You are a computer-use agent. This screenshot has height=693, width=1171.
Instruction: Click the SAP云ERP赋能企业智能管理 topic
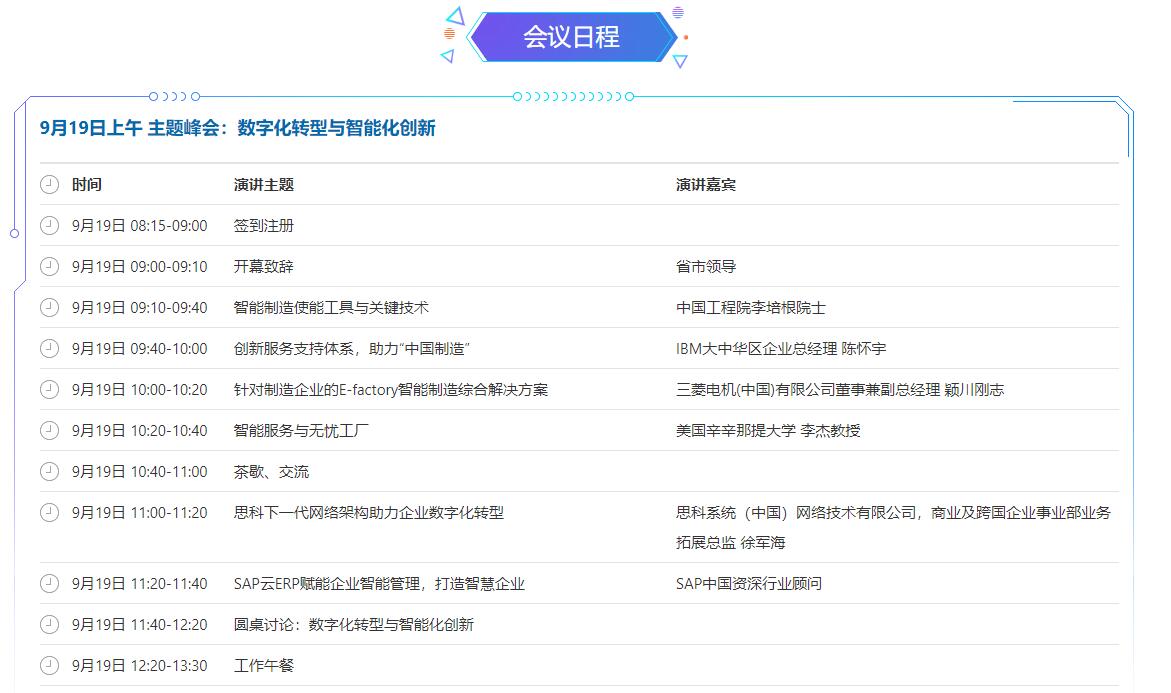tap(379, 584)
